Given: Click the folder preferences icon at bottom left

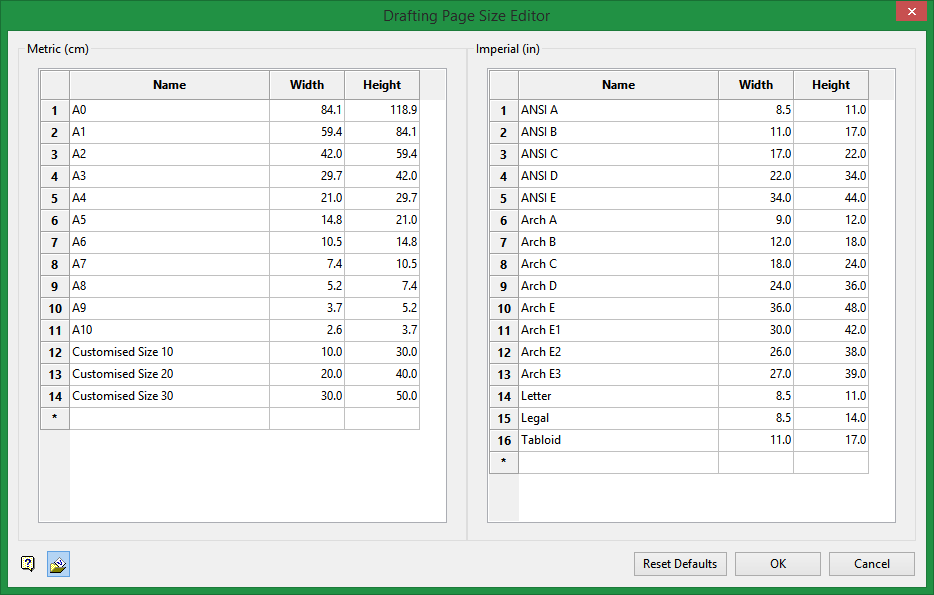Looking at the screenshot, I should (x=58, y=564).
